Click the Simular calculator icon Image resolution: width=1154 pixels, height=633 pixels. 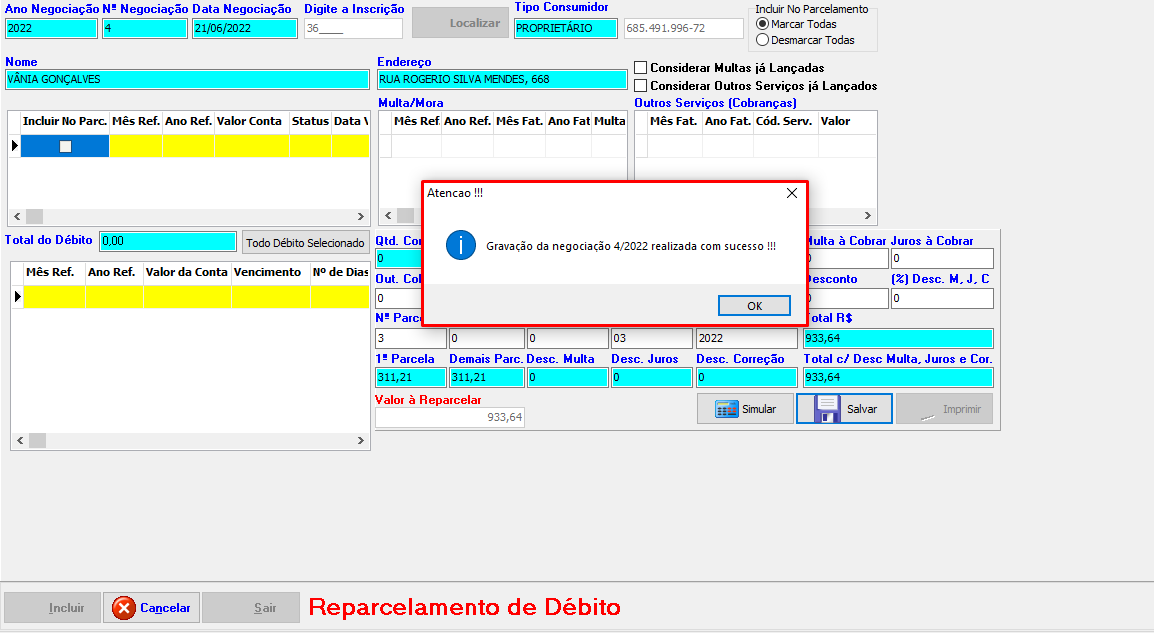[726, 409]
